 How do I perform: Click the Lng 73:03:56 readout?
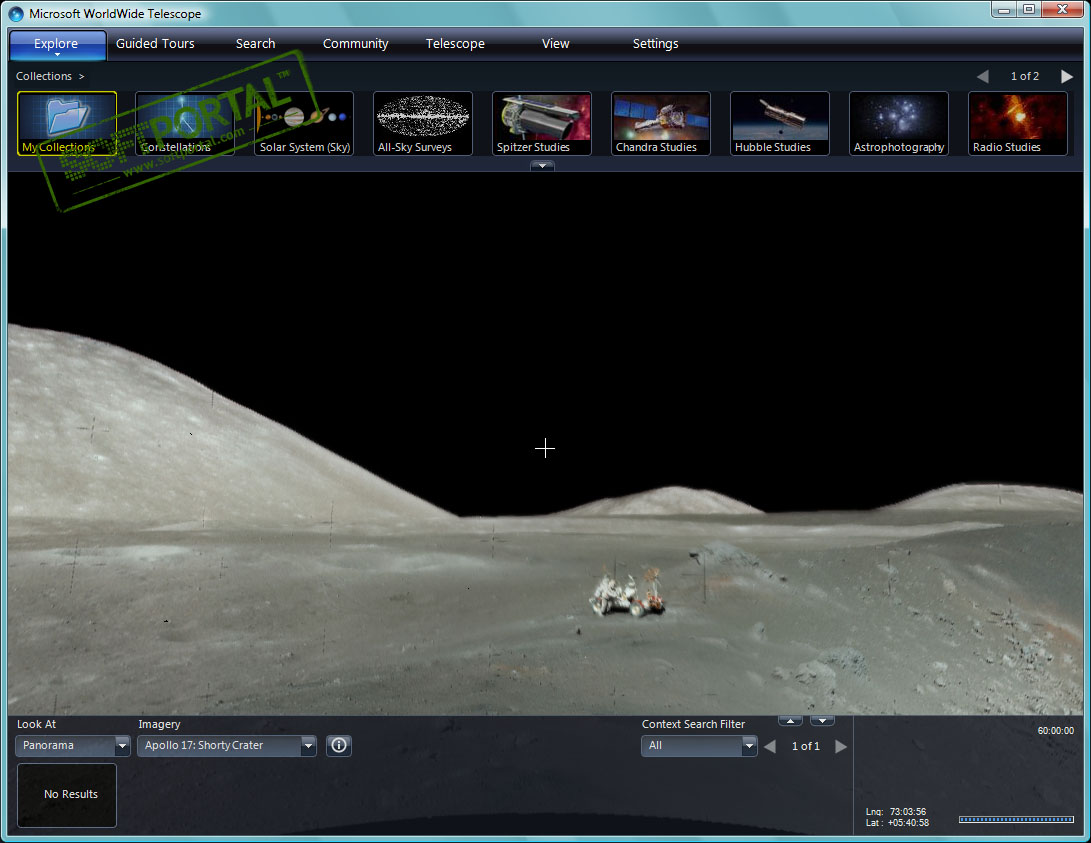pos(895,812)
